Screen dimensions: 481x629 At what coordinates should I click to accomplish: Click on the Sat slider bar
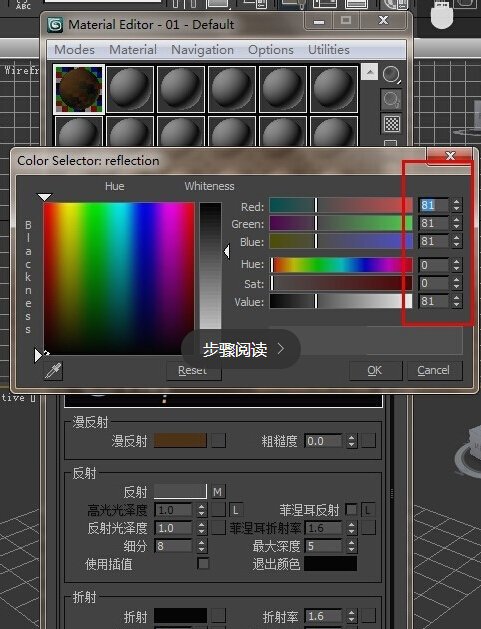pos(341,283)
